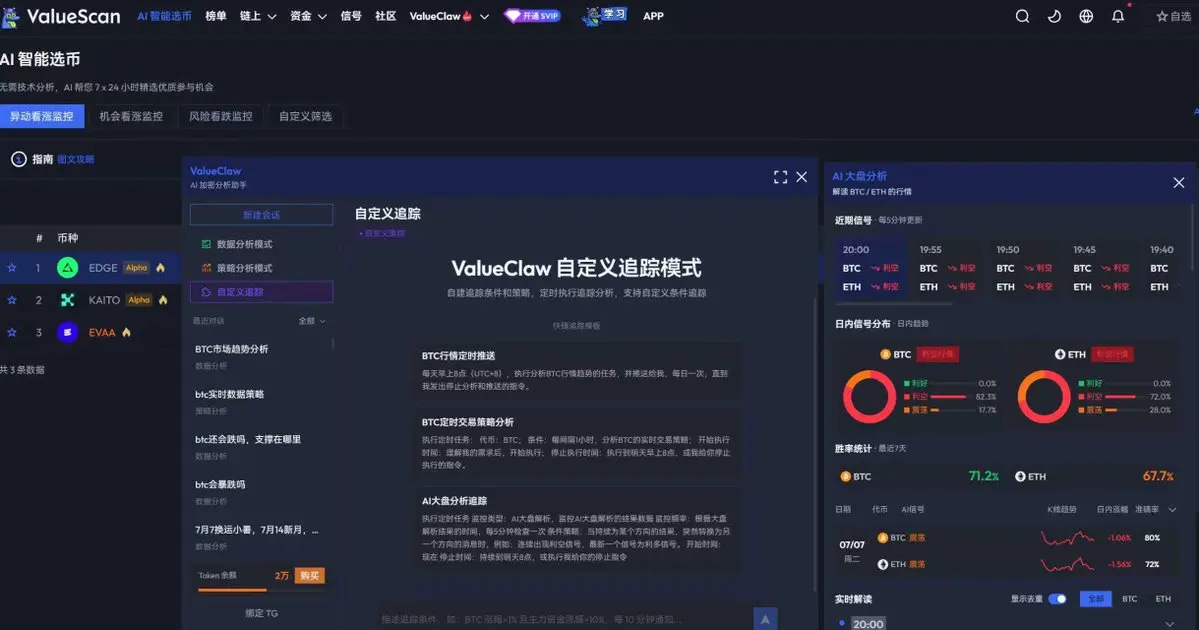Open the 信号 nav item

click(351, 16)
